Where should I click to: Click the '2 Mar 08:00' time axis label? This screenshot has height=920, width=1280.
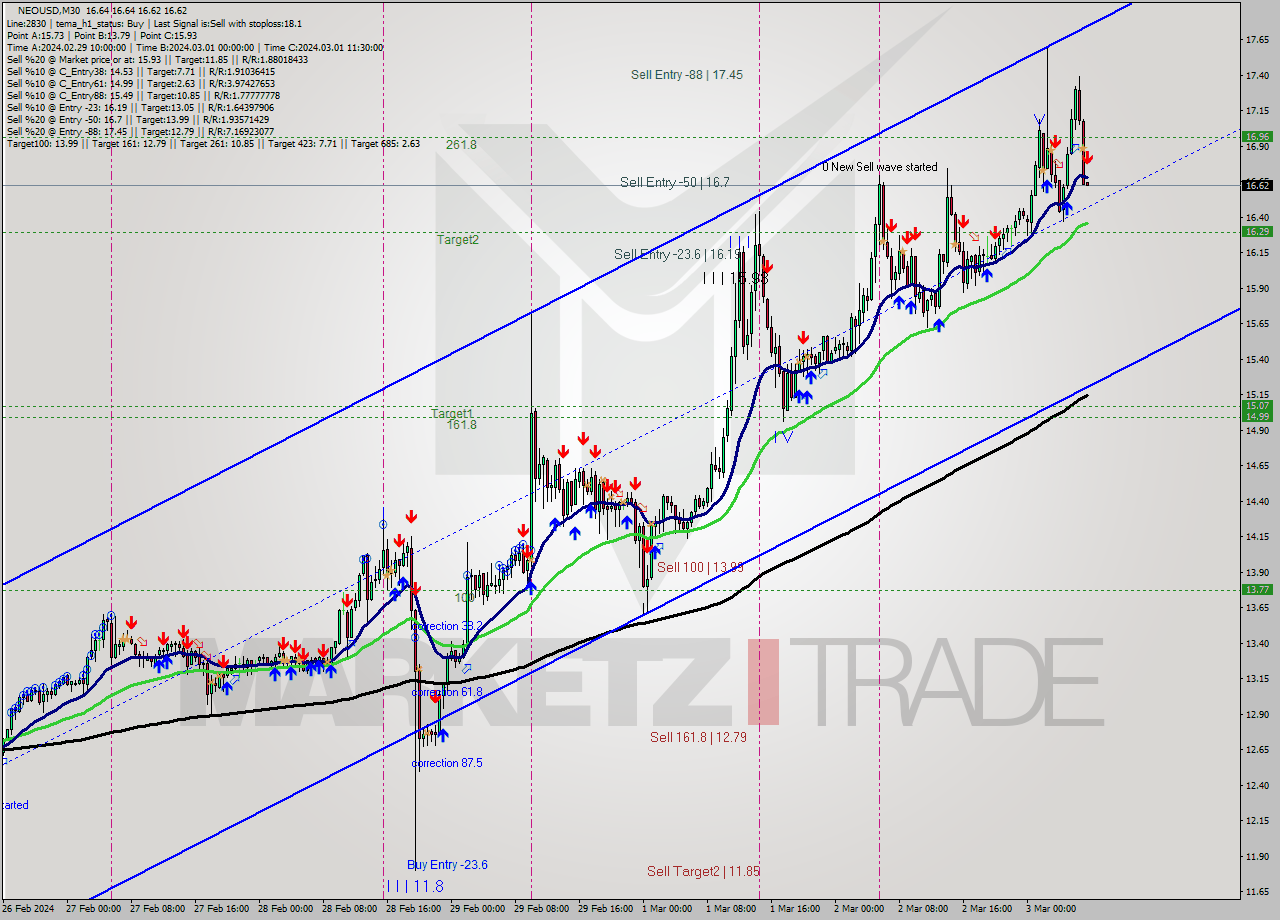[923, 909]
